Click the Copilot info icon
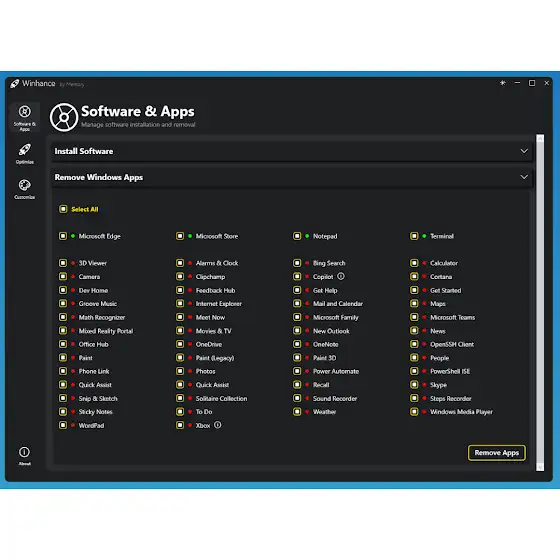The image size is (560, 560). pyautogui.click(x=341, y=276)
